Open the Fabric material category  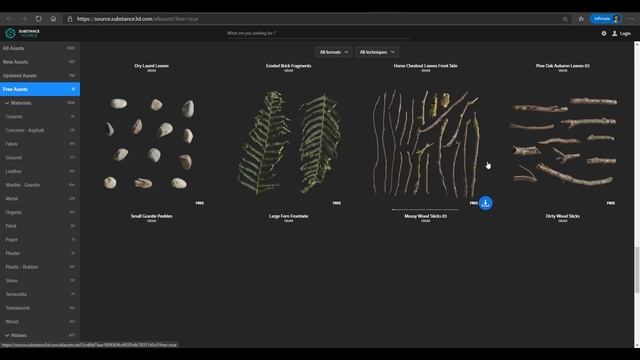coord(40,144)
